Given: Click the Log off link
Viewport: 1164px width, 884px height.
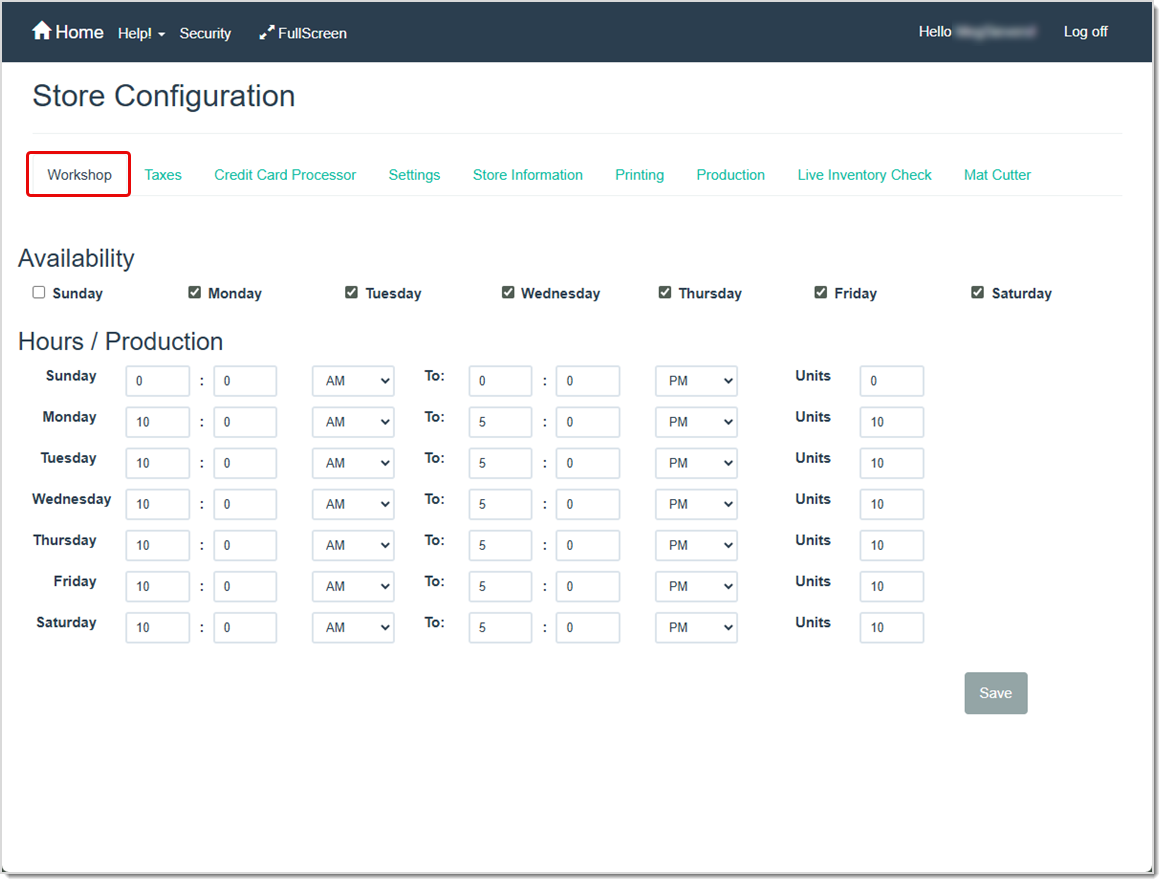Looking at the screenshot, I should pyautogui.click(x=1086, y=31).
